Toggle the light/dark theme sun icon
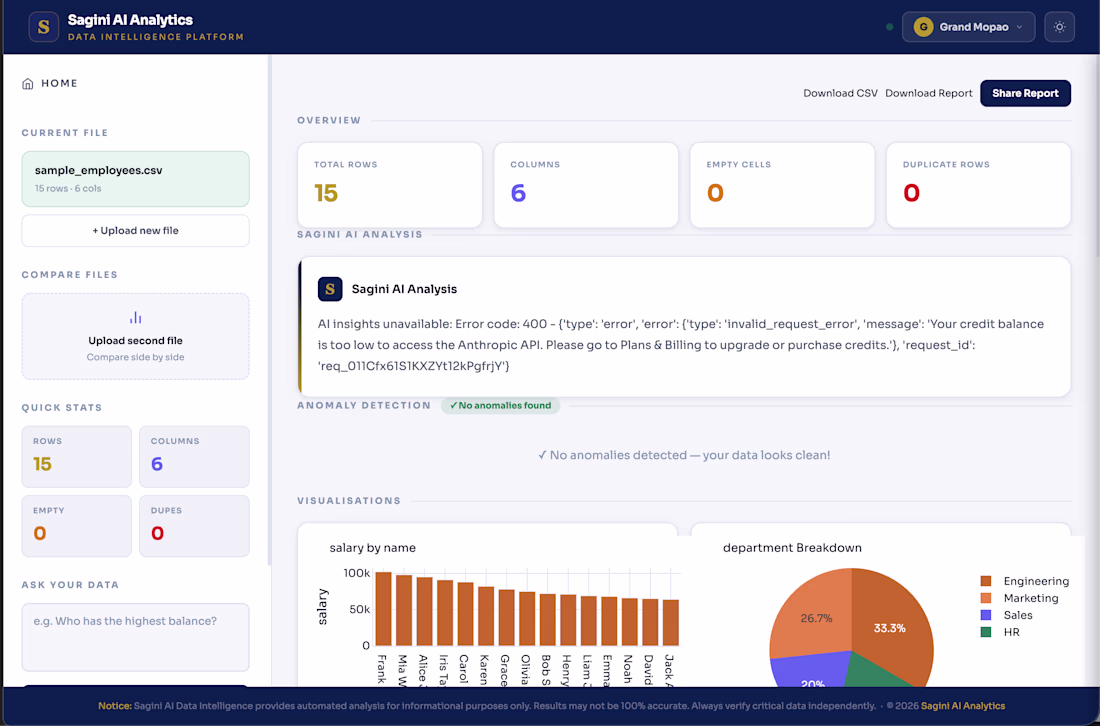The image size is (1100, 726). [1059, 27]
